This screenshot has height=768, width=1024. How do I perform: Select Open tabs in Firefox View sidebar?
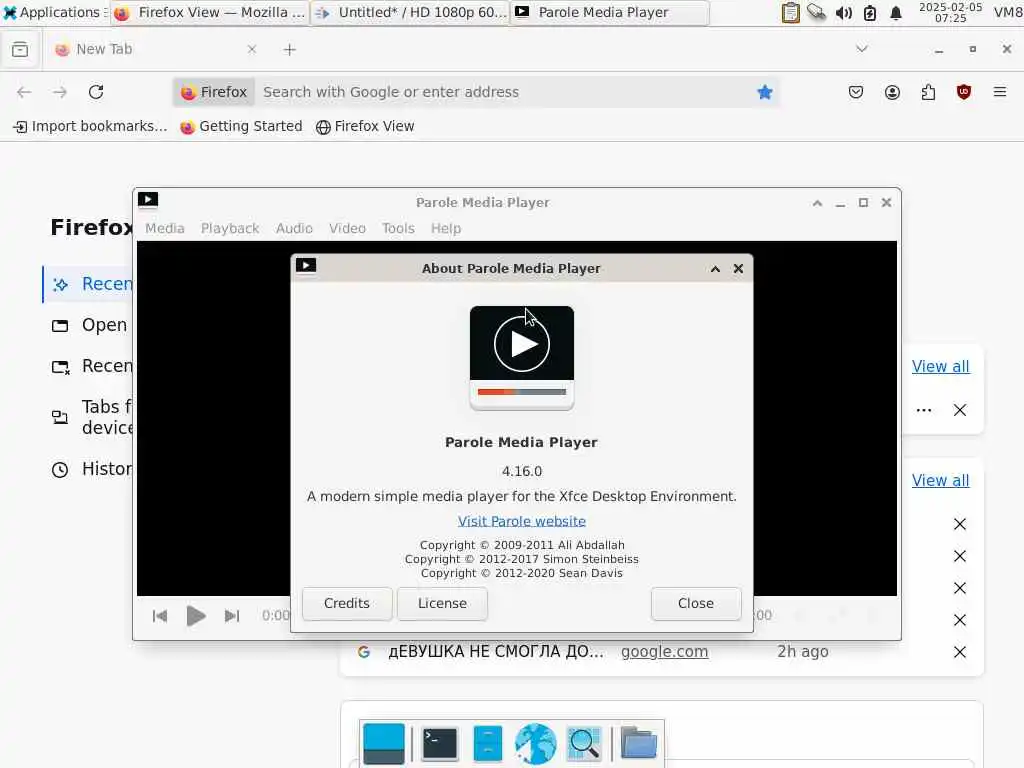89,325
